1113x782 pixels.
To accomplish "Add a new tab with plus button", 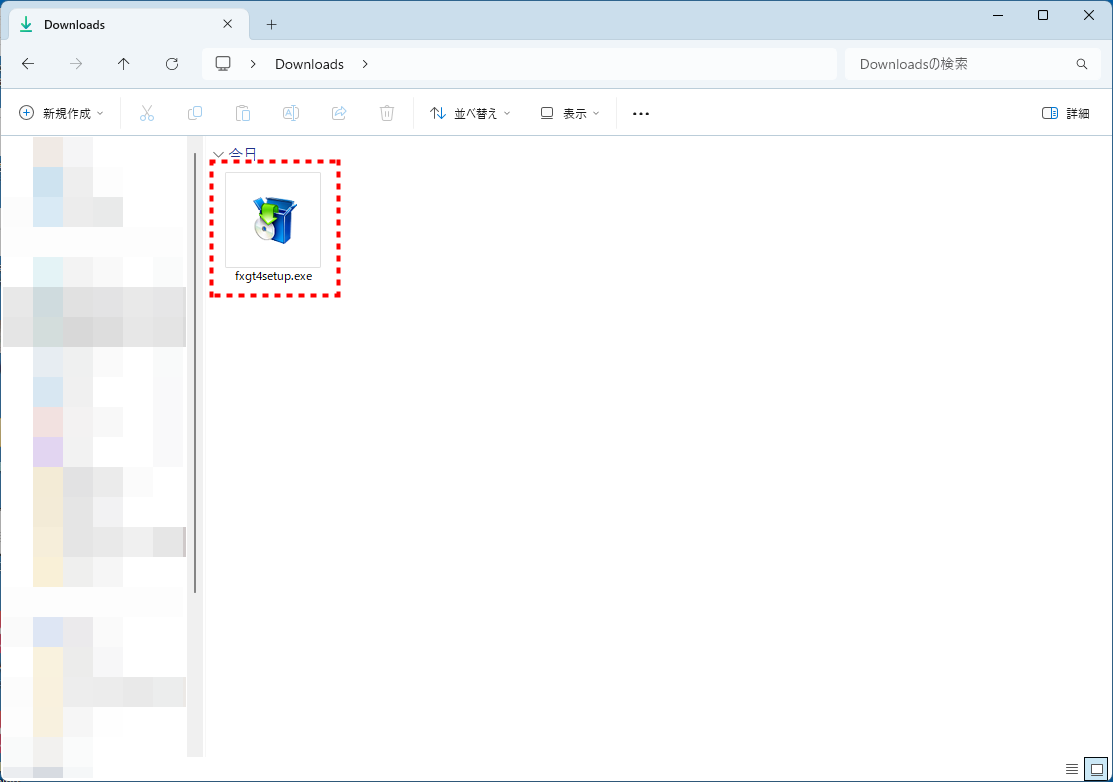I will [271, 24].
